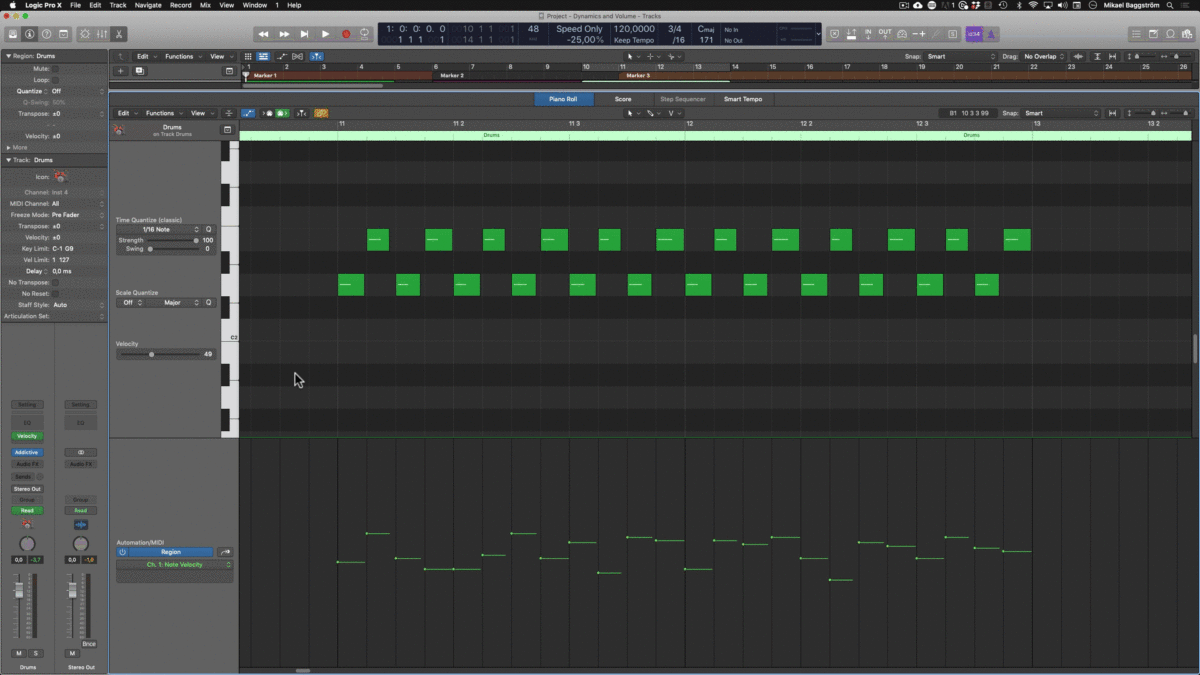This screenshot has height=675, width=1200.
Task: Toggle Cycle mode button
Action: pos(365,34)
